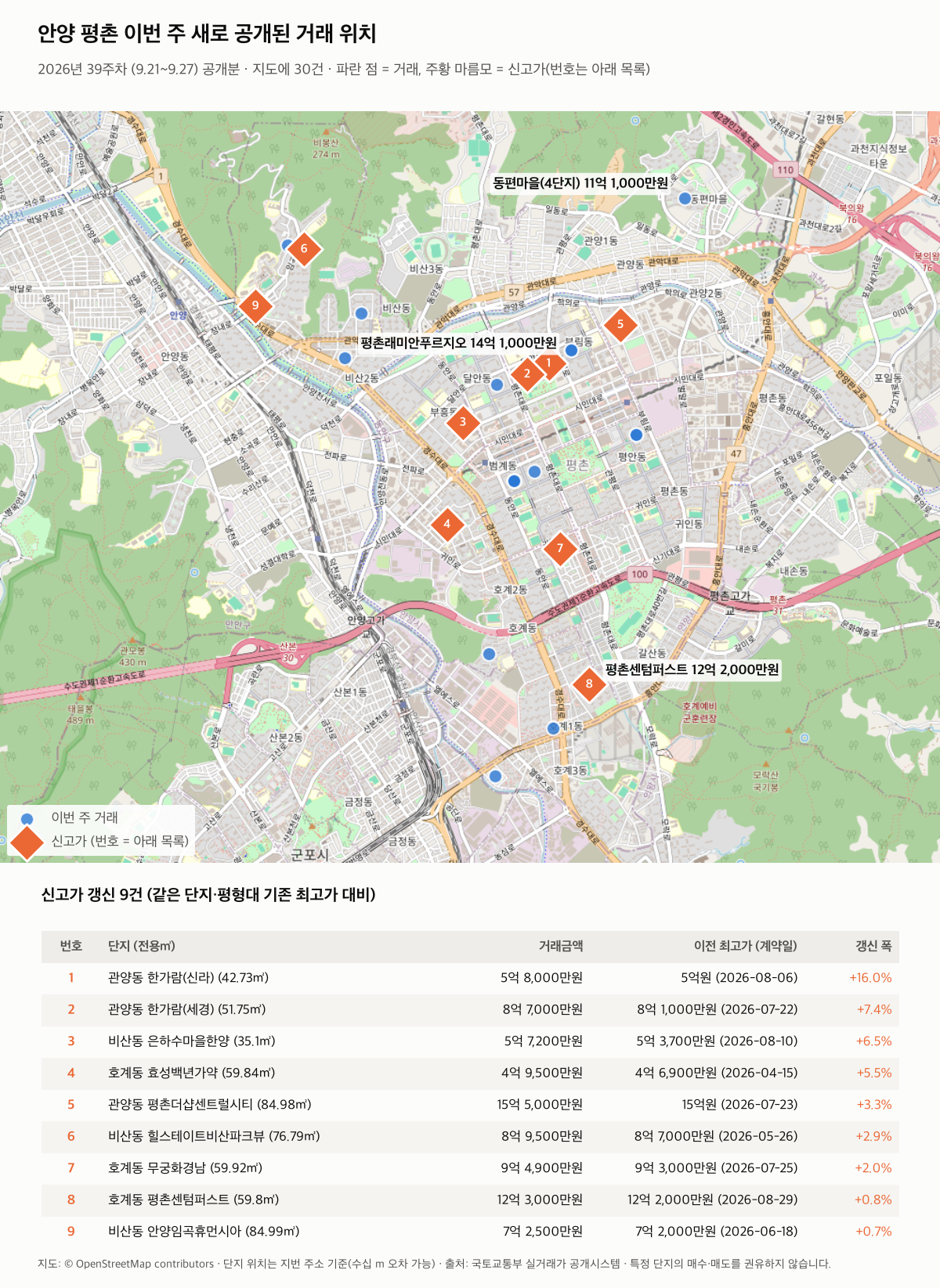Click the '+0.7%' value in the last row
940x1288 pixels.
pos(873,1232)
